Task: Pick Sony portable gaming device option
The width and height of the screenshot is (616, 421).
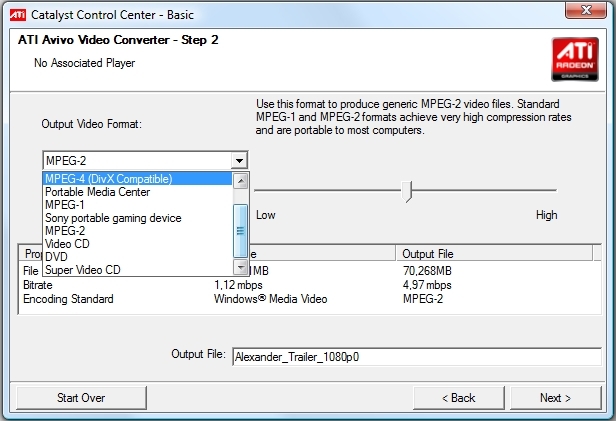Action: pos(138,218)
